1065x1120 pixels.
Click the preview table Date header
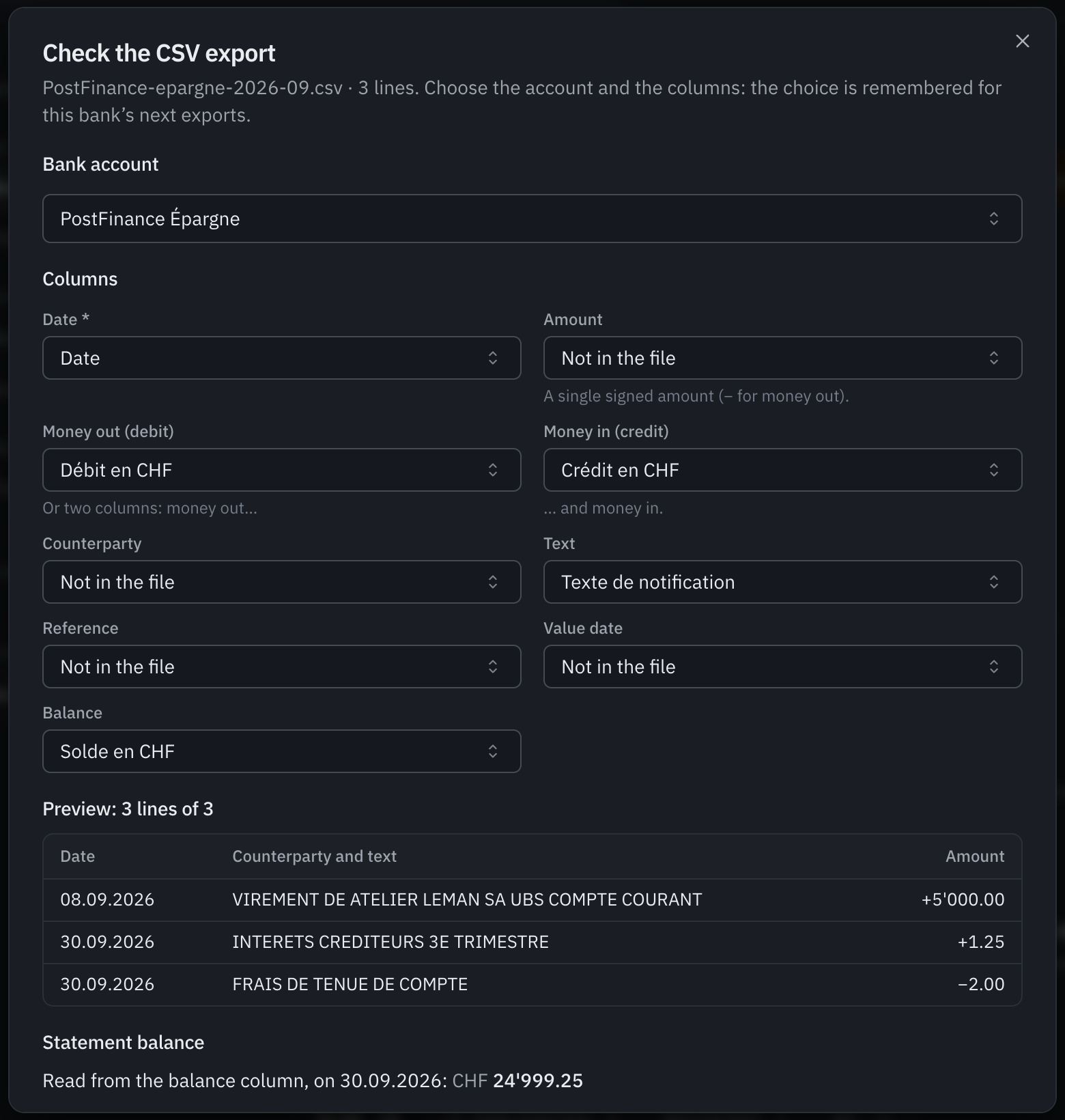click(x=77, y=856)
